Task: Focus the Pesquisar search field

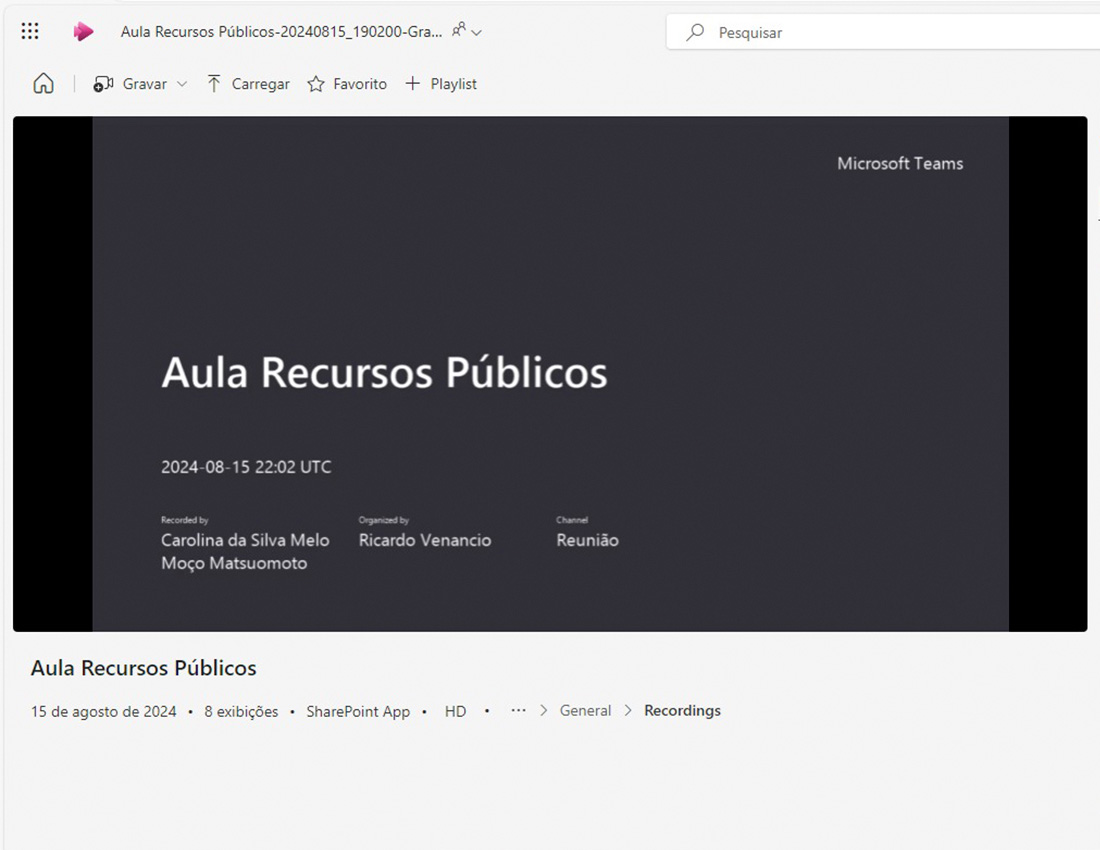Action: [883, 32]
